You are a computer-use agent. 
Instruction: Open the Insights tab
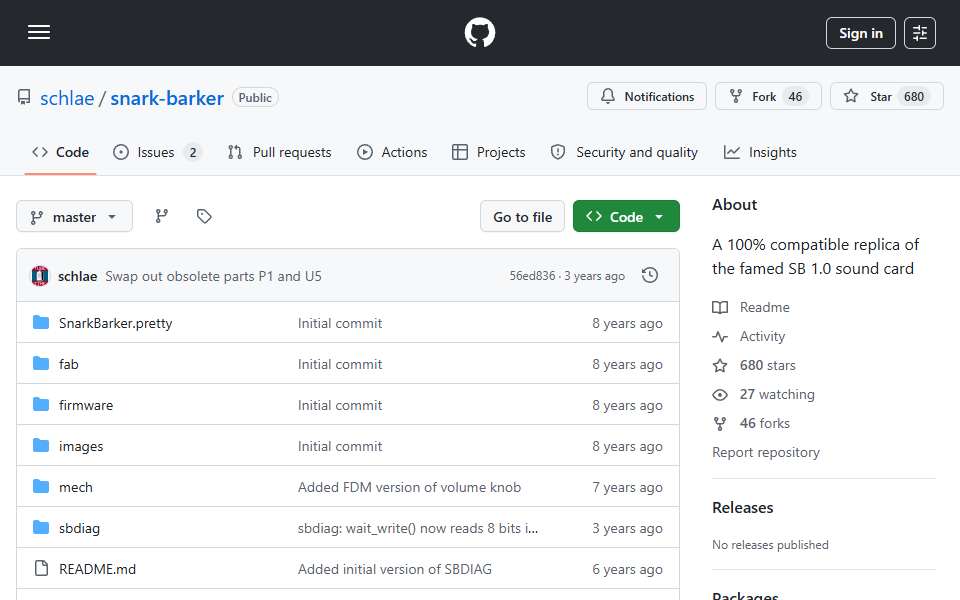pos(760,152)
